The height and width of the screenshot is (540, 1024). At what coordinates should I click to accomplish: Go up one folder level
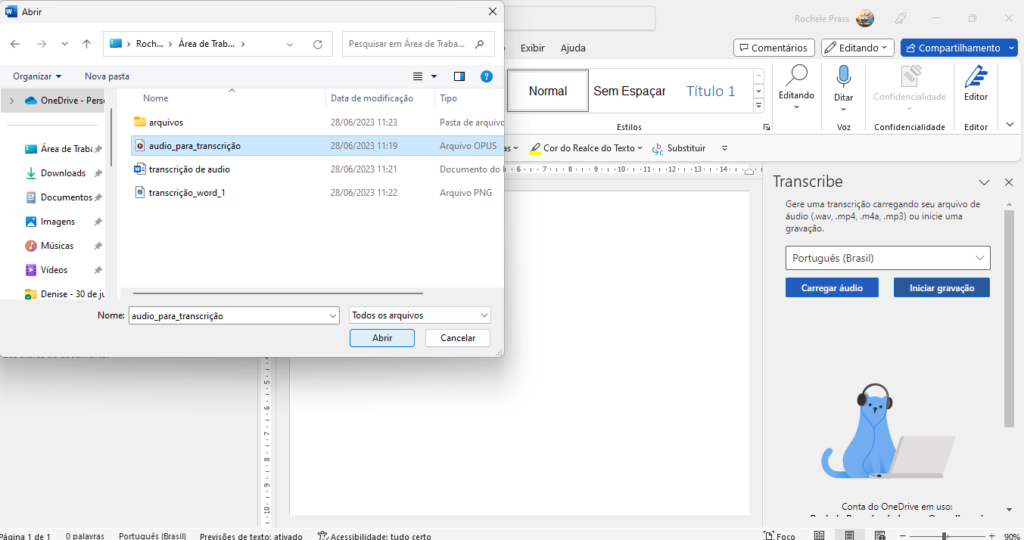86,44
